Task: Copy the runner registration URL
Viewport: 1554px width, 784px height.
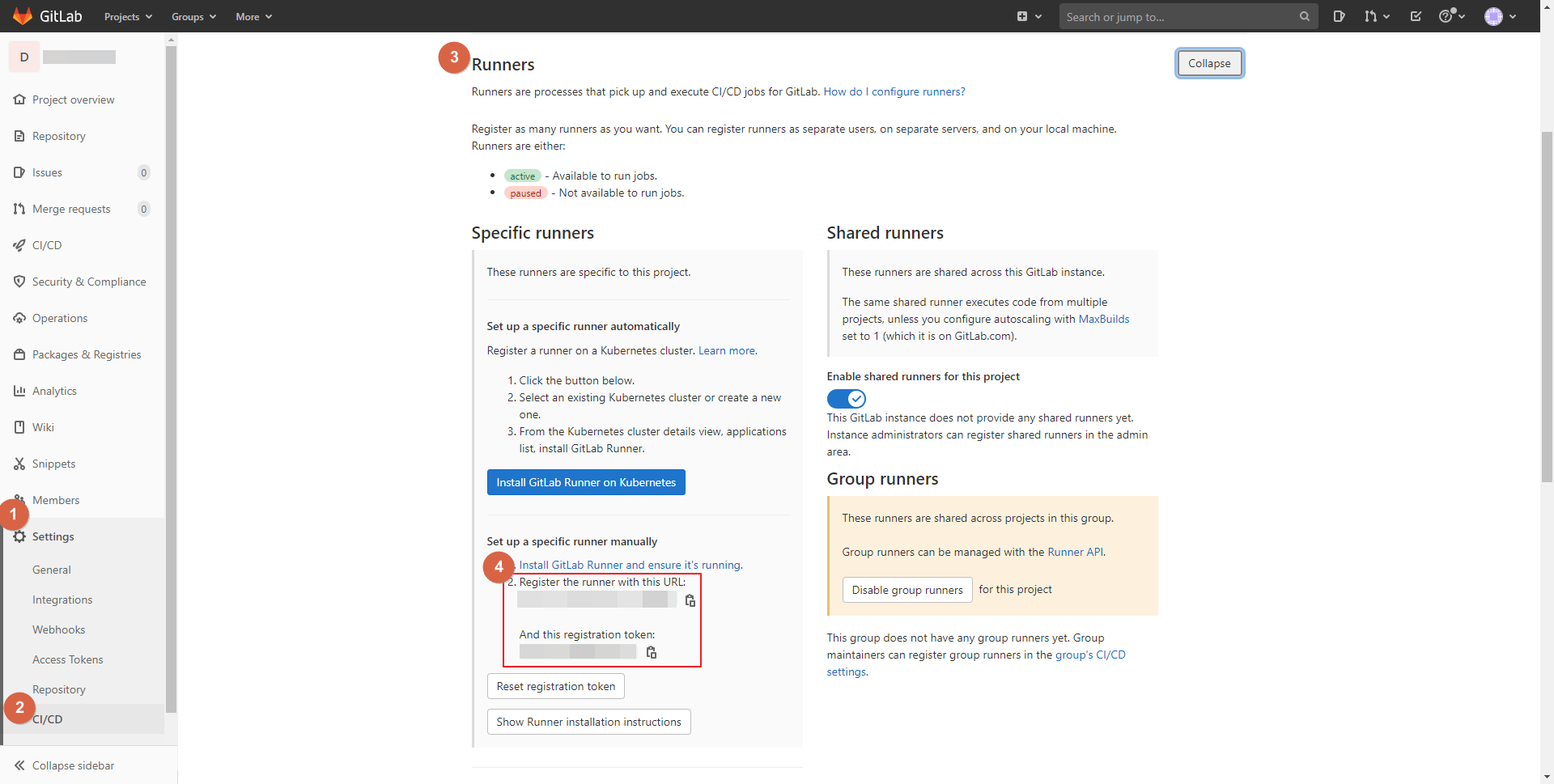Action: [x=690, y=600]
